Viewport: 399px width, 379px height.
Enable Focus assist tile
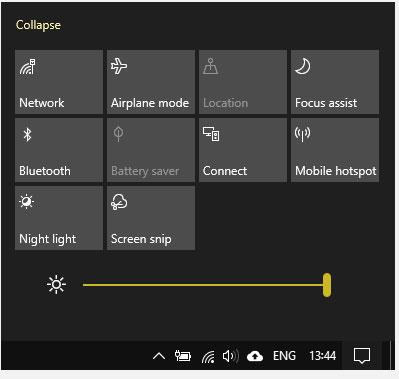coord(335,82)
